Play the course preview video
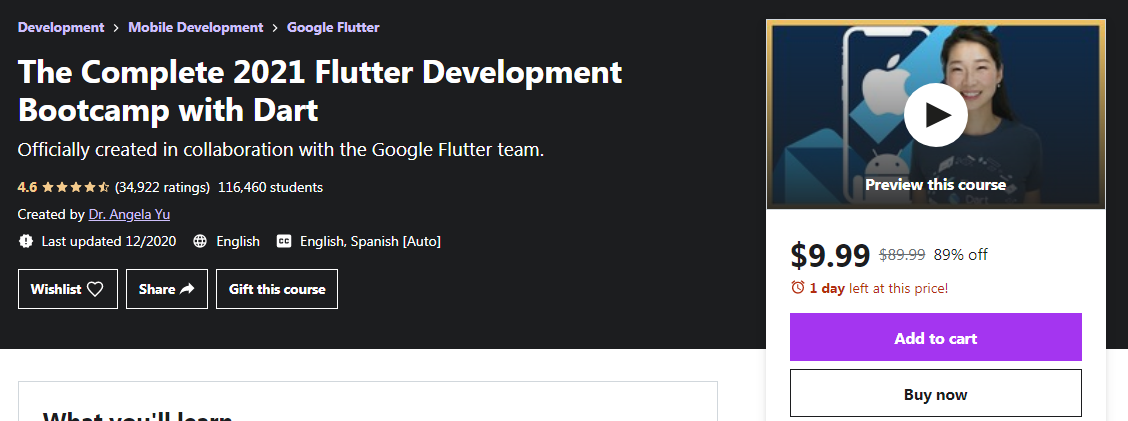This screenshot has width=1128, height=421. [935, 115]
